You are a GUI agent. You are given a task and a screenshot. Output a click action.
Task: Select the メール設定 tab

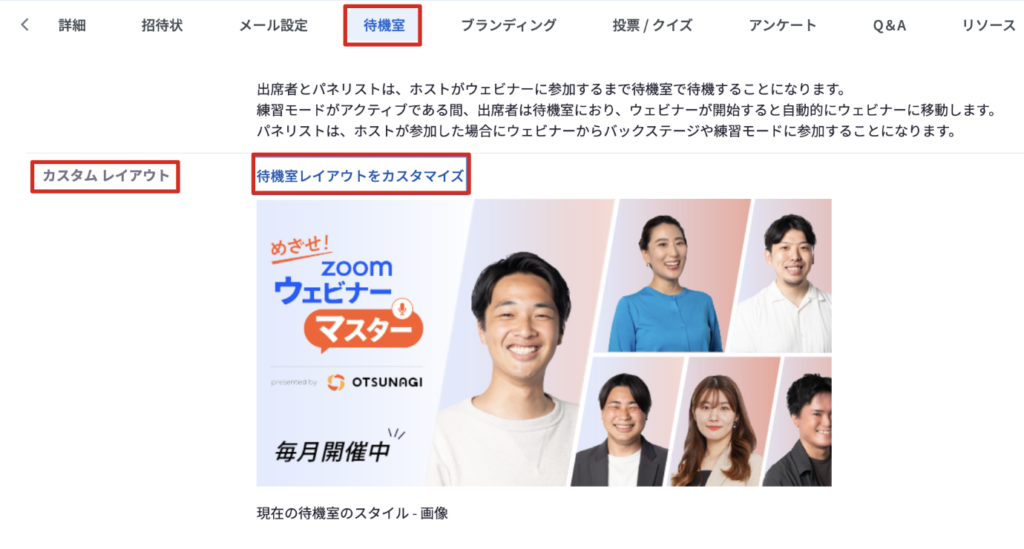tap(273, 25)
